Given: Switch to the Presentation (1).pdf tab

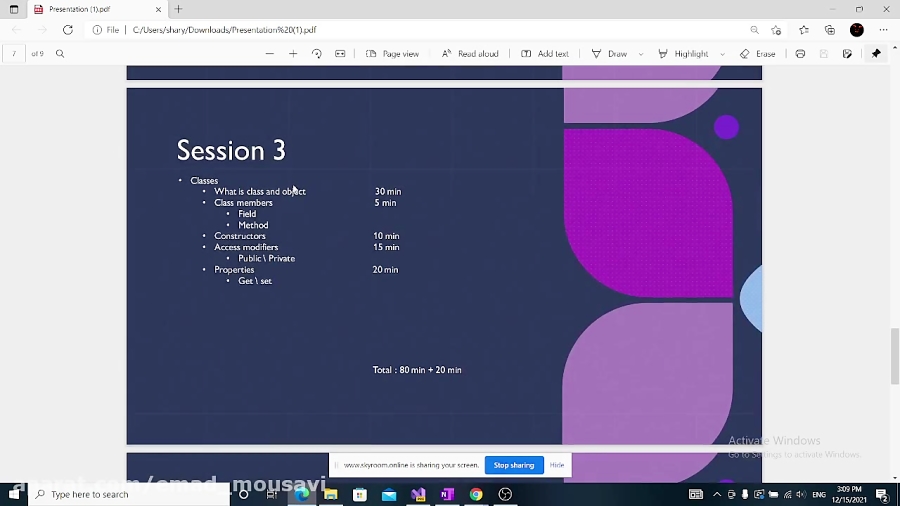Looking at the screenshot, I should [x=90, y=9].
